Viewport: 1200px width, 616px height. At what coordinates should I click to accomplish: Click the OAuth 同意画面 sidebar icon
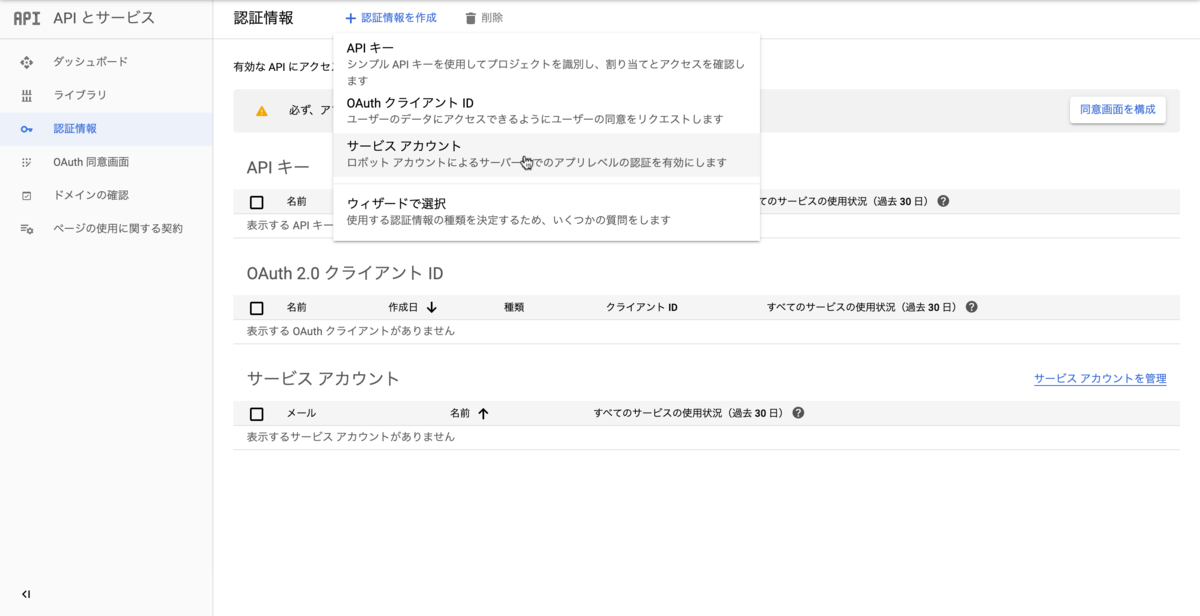pos(27,162)
